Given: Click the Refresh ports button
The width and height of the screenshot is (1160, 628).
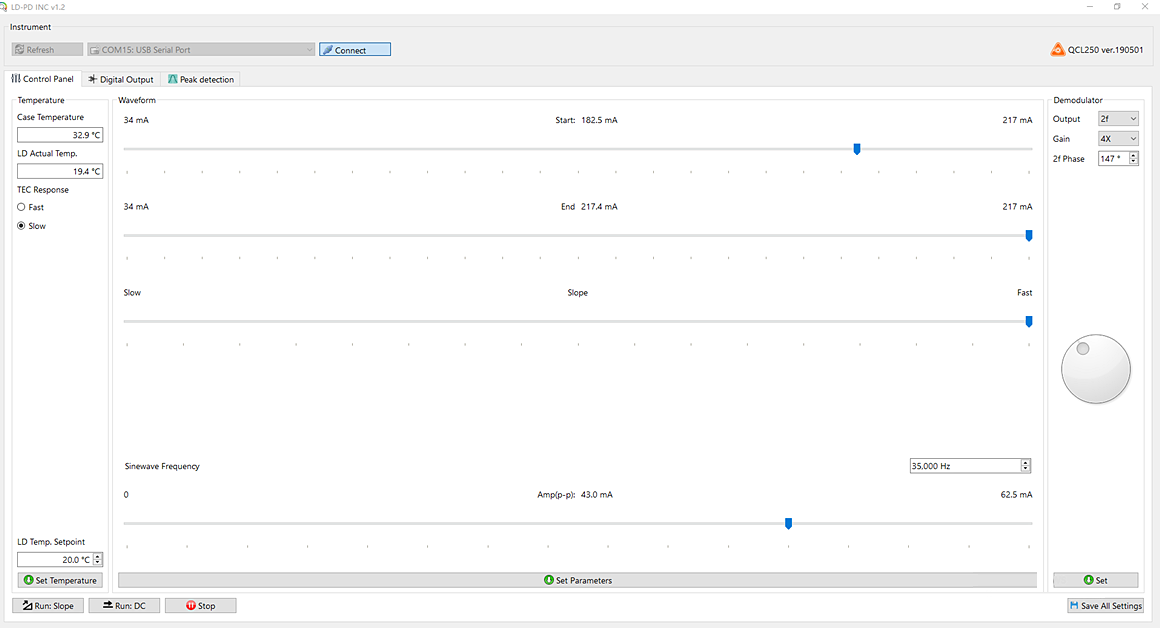Looking at the screenshot, I should click(x=47, y=50).
